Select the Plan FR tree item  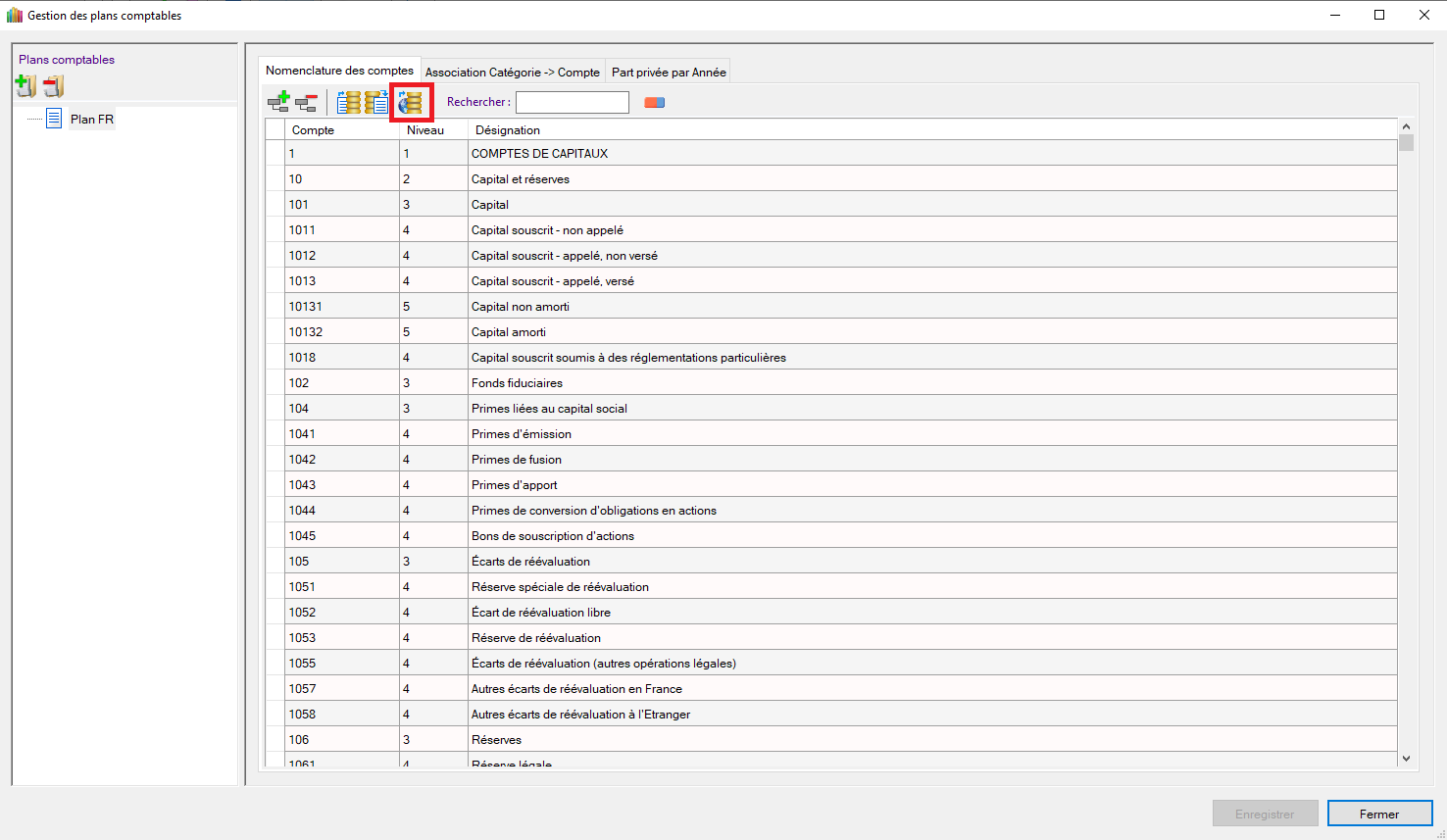[x=91, y=120]
